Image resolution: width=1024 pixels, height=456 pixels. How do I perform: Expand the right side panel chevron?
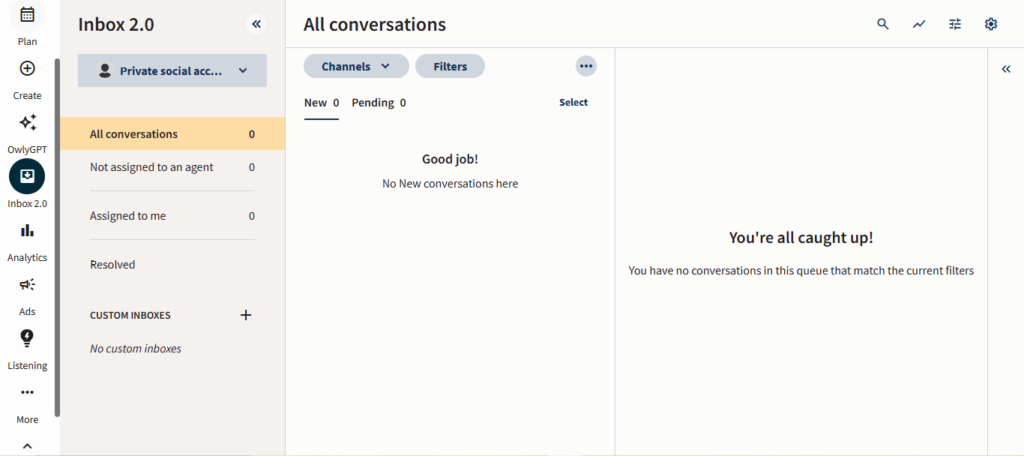click(1006, 69)
